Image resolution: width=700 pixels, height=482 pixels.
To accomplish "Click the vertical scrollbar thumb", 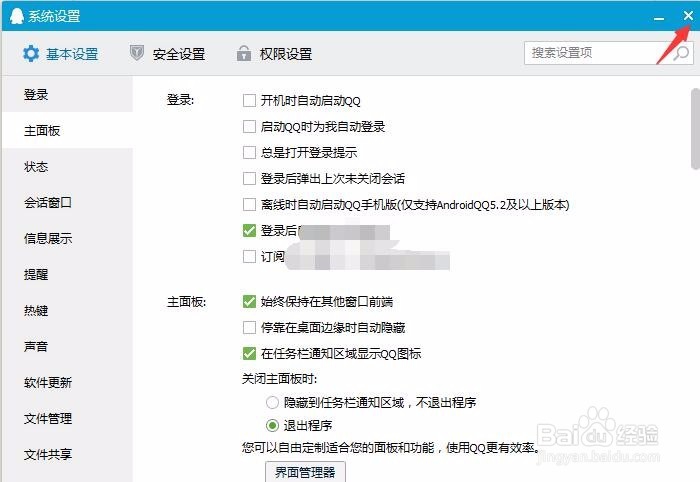I will [x=695, y=129].
